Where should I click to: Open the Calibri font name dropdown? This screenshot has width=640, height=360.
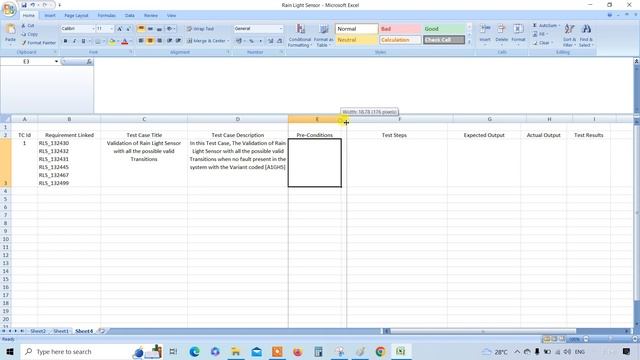tap(93, 29)
